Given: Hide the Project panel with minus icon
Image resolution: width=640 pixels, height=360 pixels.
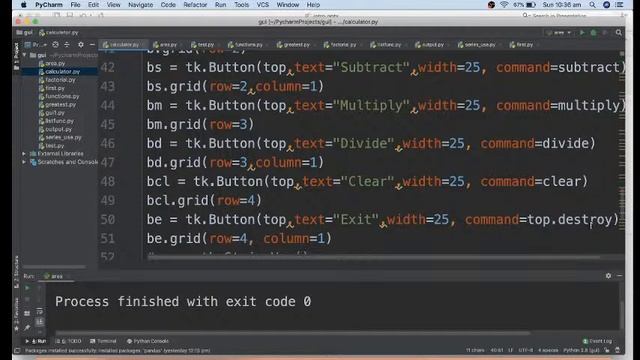Looking at the screenshot, I should [x=92, y=44].
